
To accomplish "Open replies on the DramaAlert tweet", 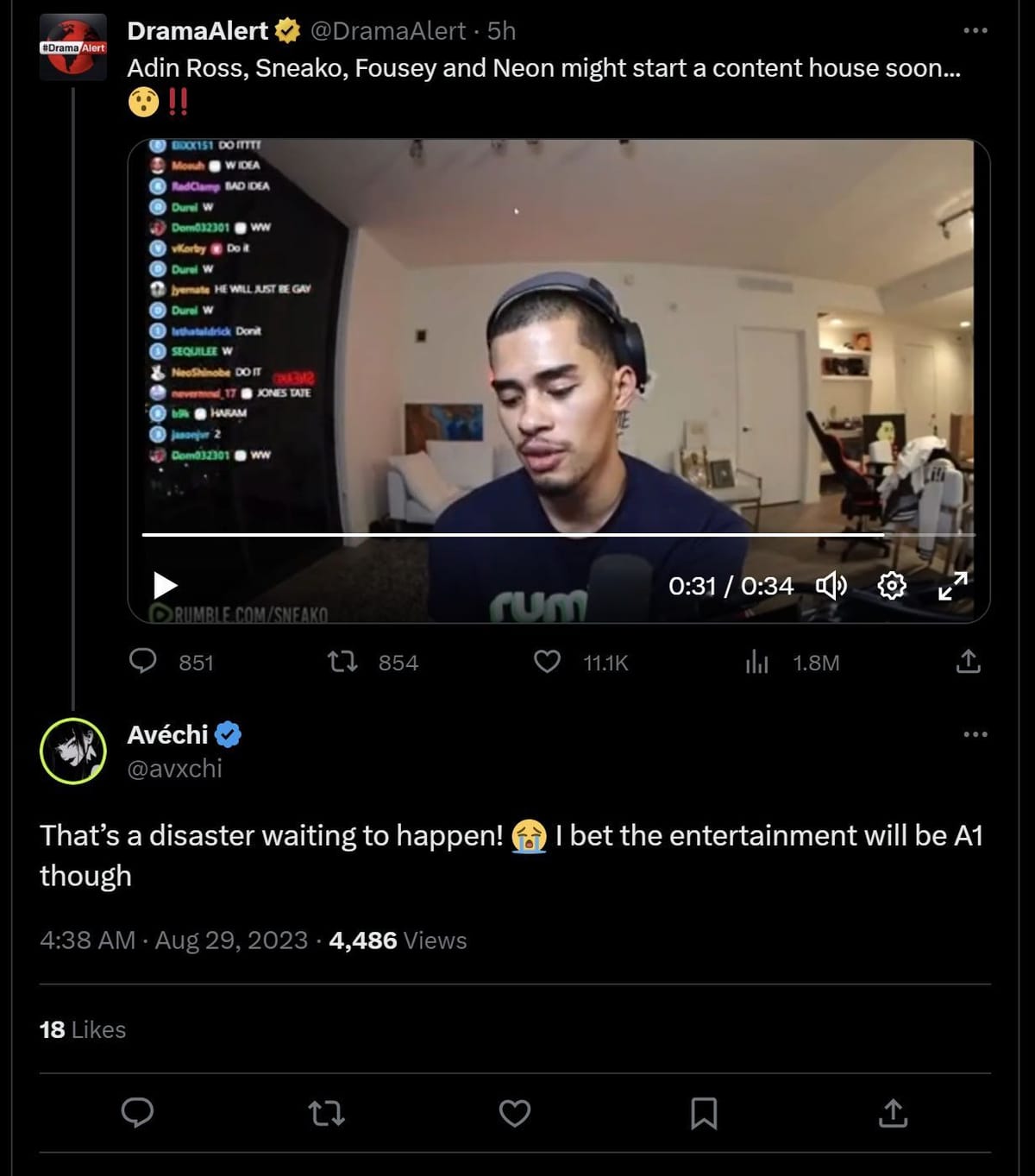I will (x=143, y=662).
